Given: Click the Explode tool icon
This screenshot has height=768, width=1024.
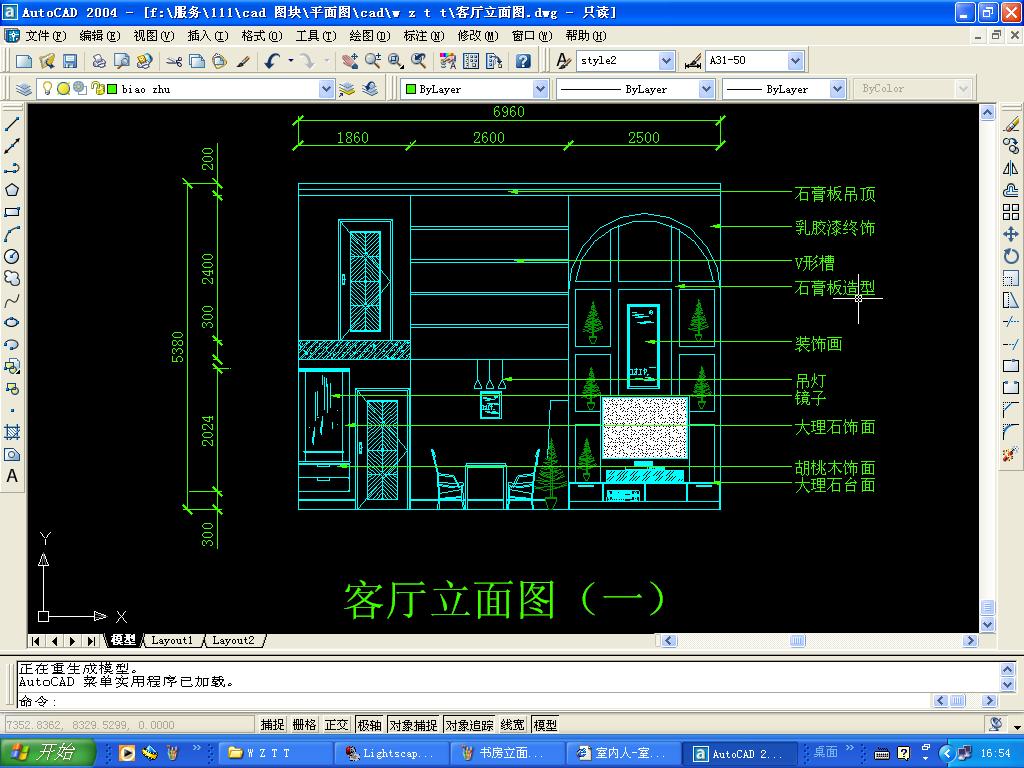Looking at the screenshot, I should [1011, 454].
